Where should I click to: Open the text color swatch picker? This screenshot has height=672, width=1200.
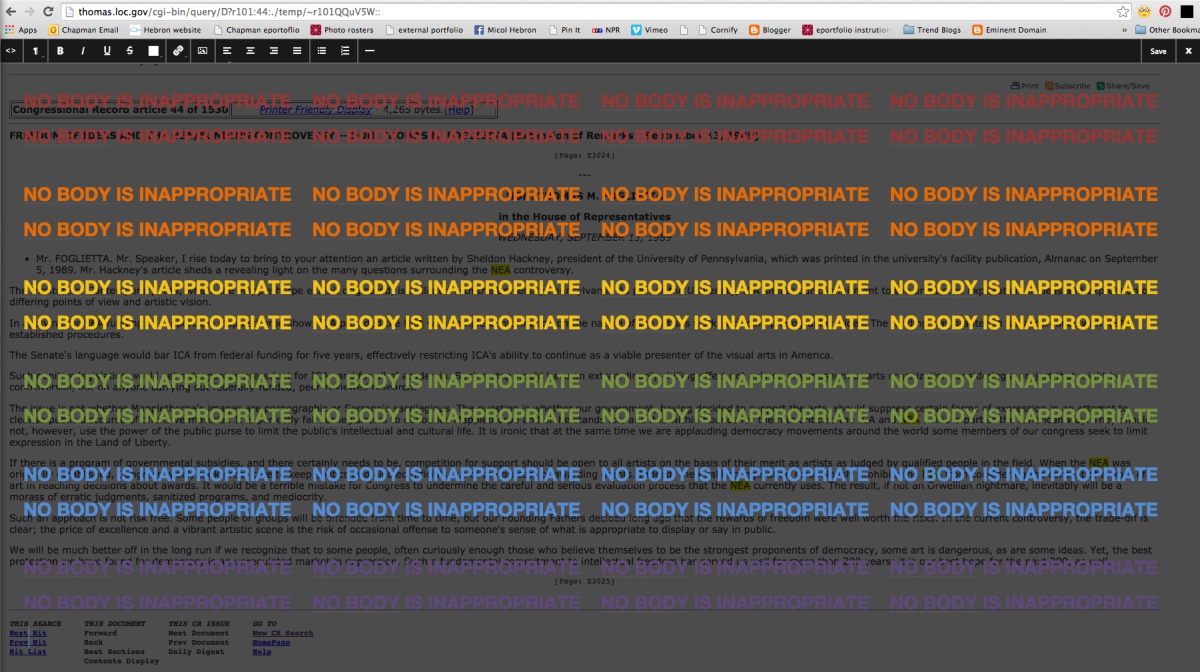tap(154, 50)
